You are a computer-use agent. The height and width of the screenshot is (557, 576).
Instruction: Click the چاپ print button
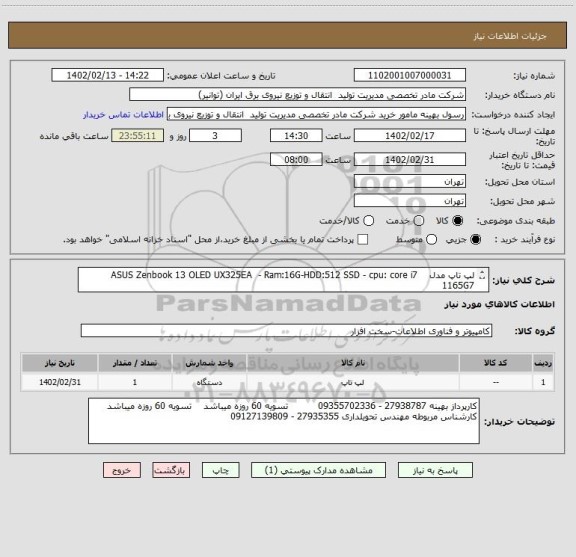coord(221,470)
